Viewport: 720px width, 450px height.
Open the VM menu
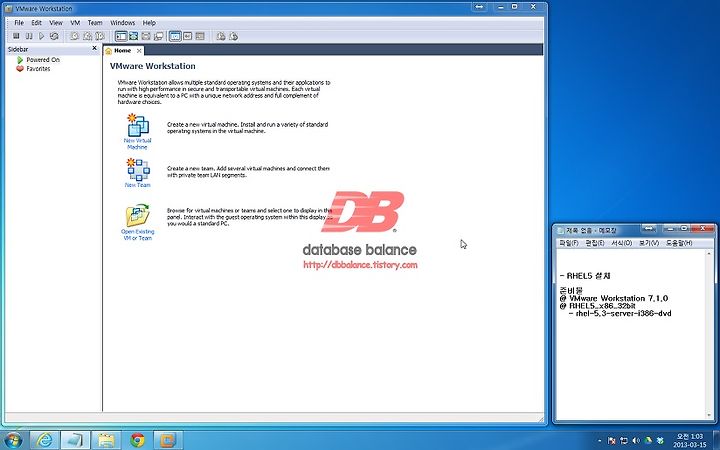tap(75, 22)
